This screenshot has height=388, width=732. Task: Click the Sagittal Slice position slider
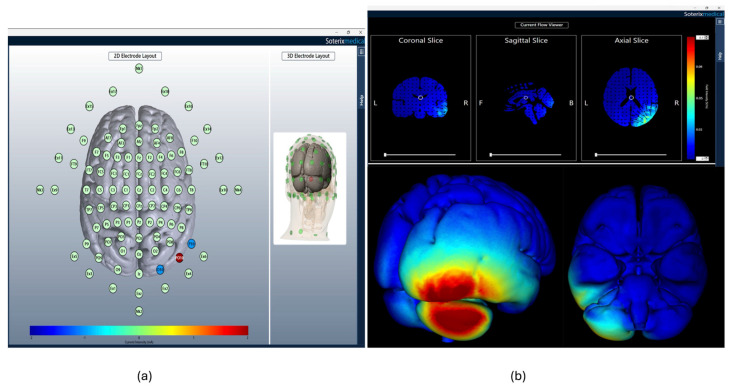tap(525, 155)
